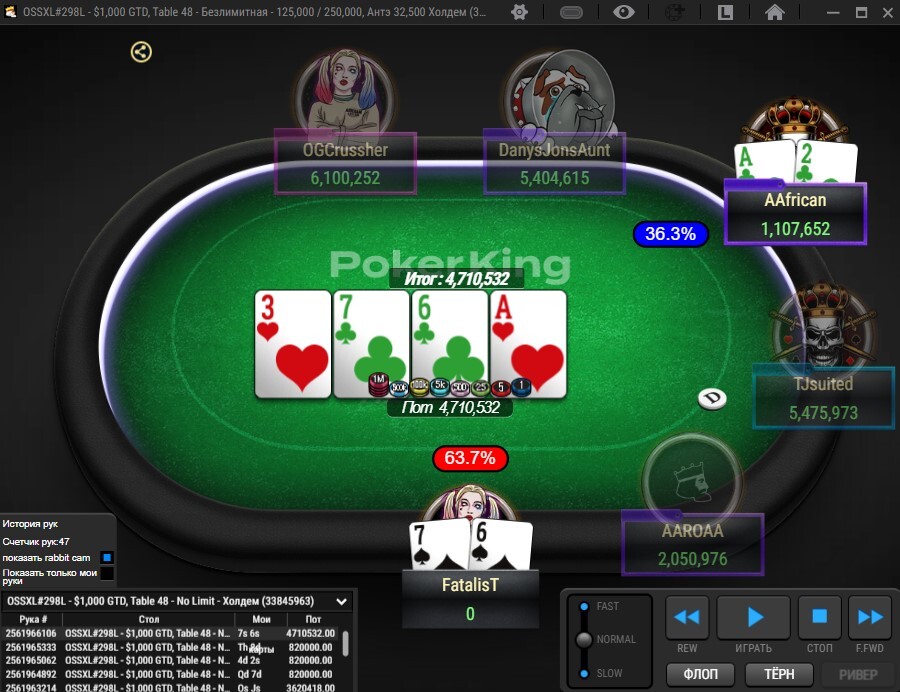Sort hand history by Пот column
900x692 pixels.
(x=313, y=619)
